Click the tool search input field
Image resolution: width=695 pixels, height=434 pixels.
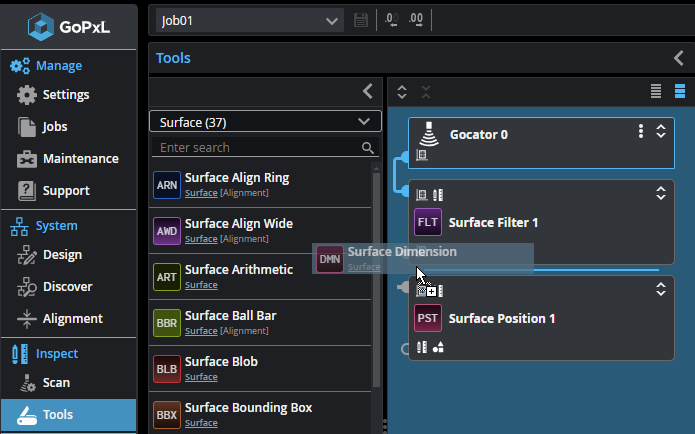(258, 147)
